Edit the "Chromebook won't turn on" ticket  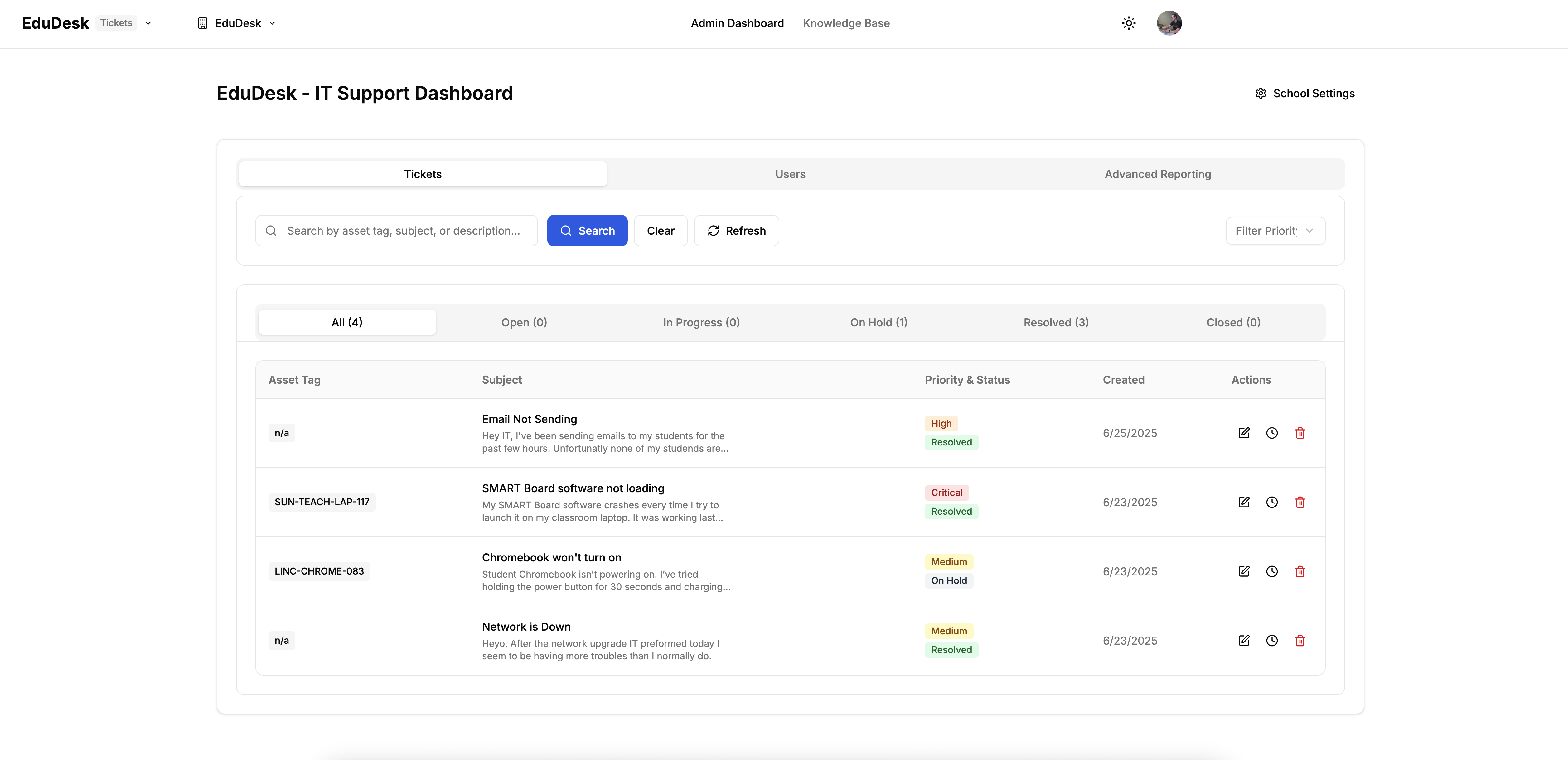1244,571
